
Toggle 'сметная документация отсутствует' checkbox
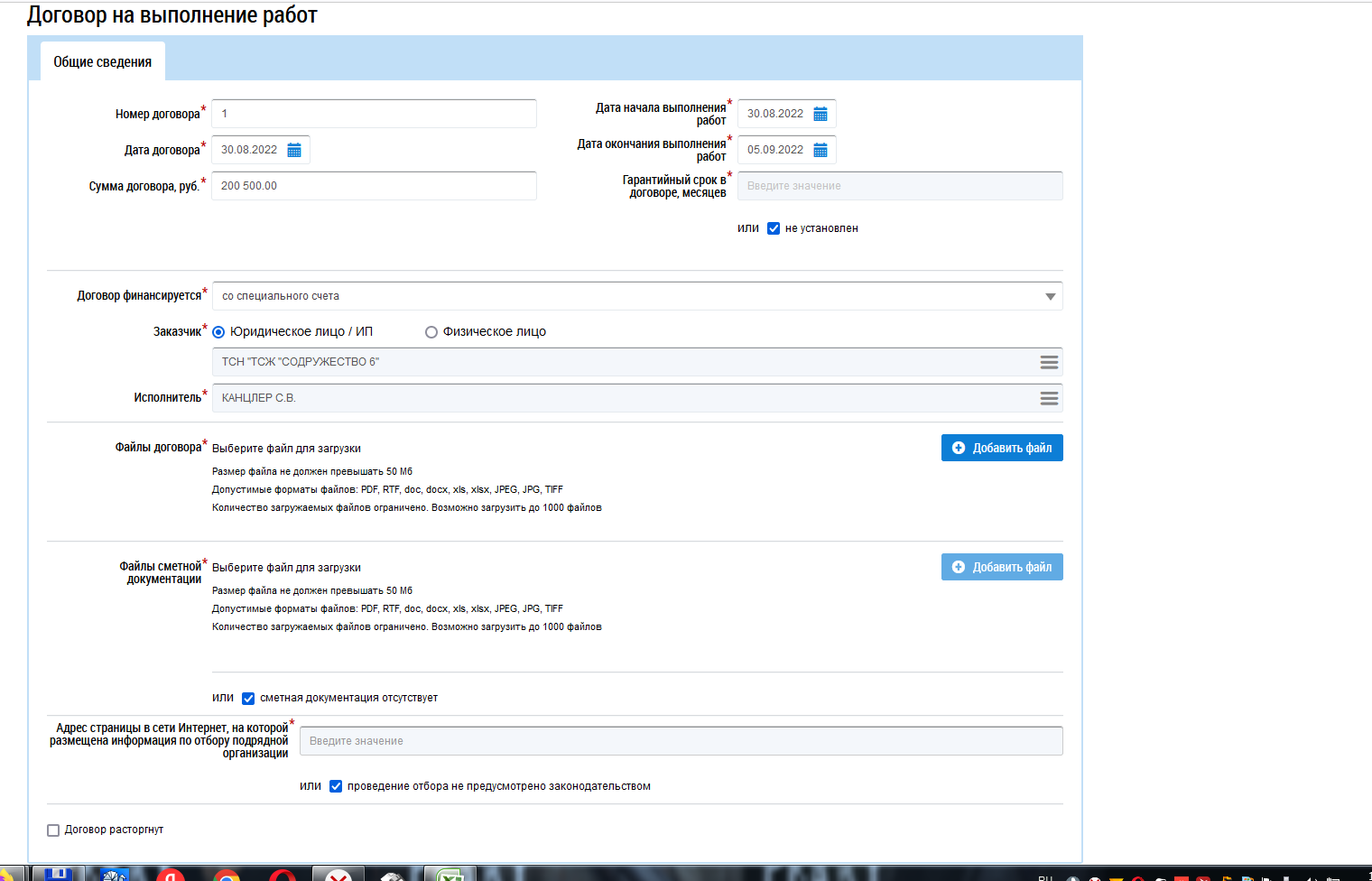[248, 698]
